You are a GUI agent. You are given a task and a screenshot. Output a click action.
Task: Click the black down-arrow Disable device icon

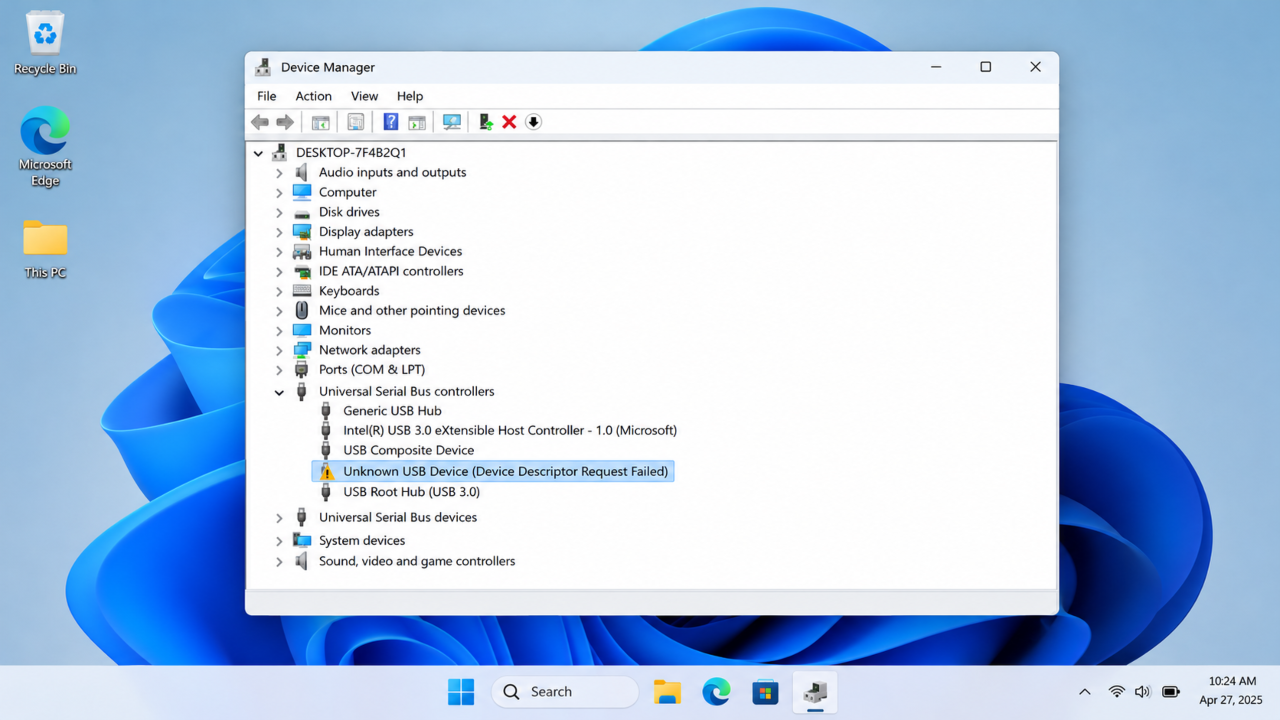(x=533, y=122)
